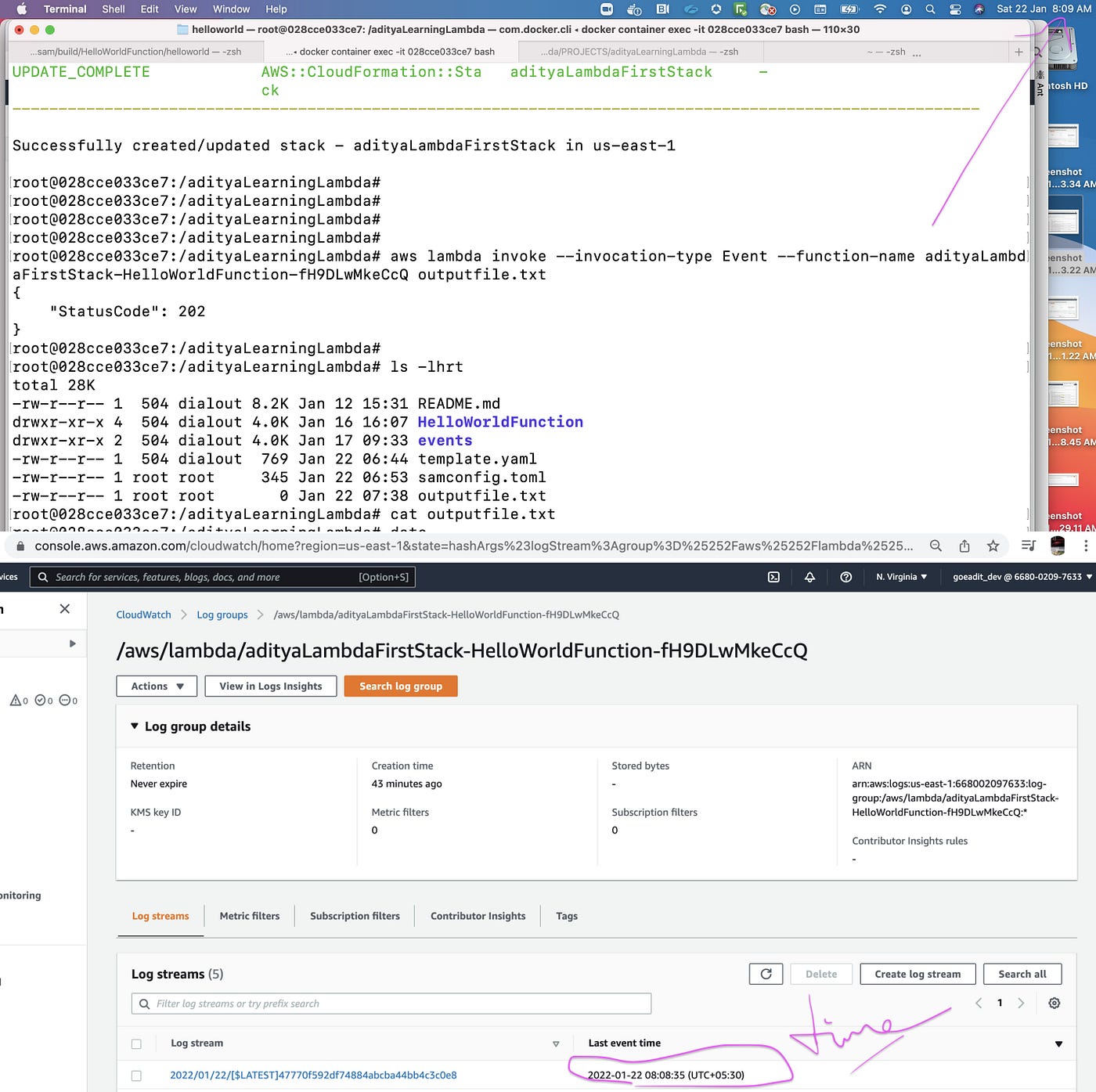
Task: Collapse the Log group details section
Action: point(134,726)
